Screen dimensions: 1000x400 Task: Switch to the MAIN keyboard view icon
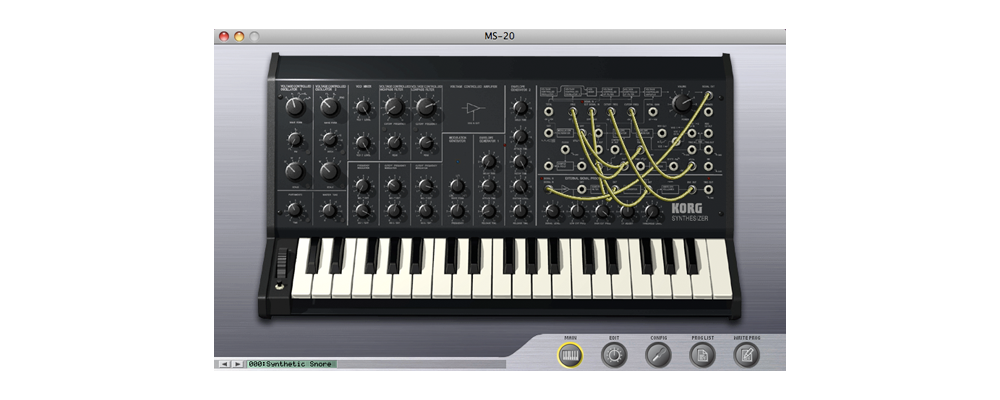(570, 355)
